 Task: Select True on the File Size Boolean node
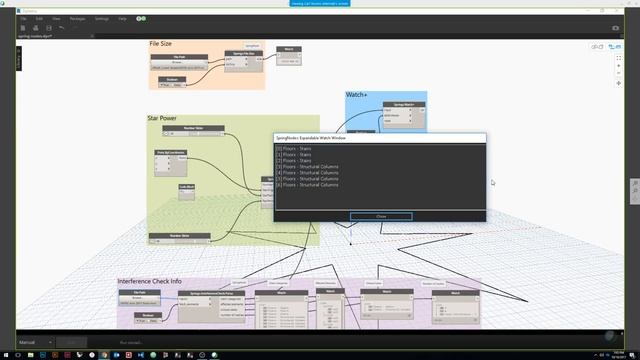click(x=165, y=85)
